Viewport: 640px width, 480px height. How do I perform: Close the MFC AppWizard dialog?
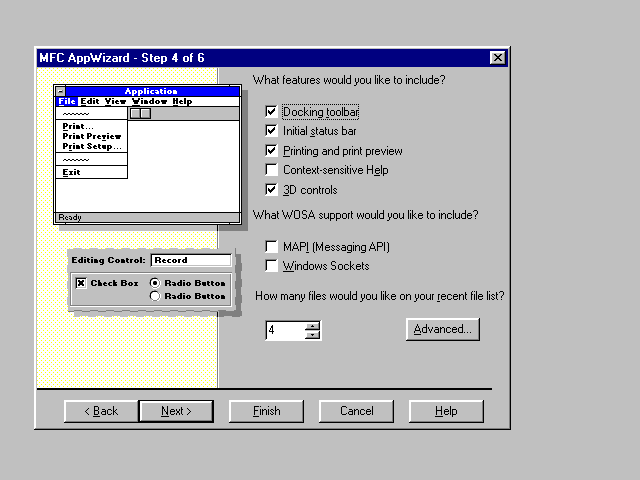tap(497, 57)
